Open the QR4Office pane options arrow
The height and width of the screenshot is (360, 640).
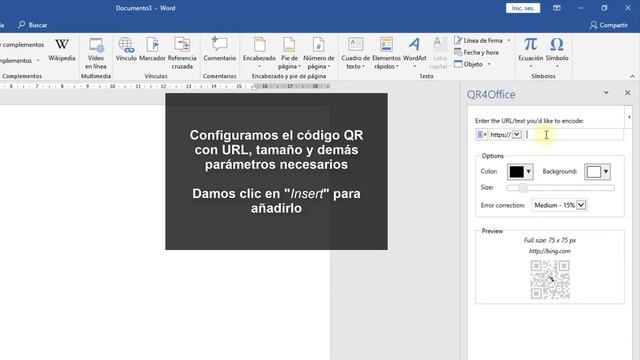606,93
